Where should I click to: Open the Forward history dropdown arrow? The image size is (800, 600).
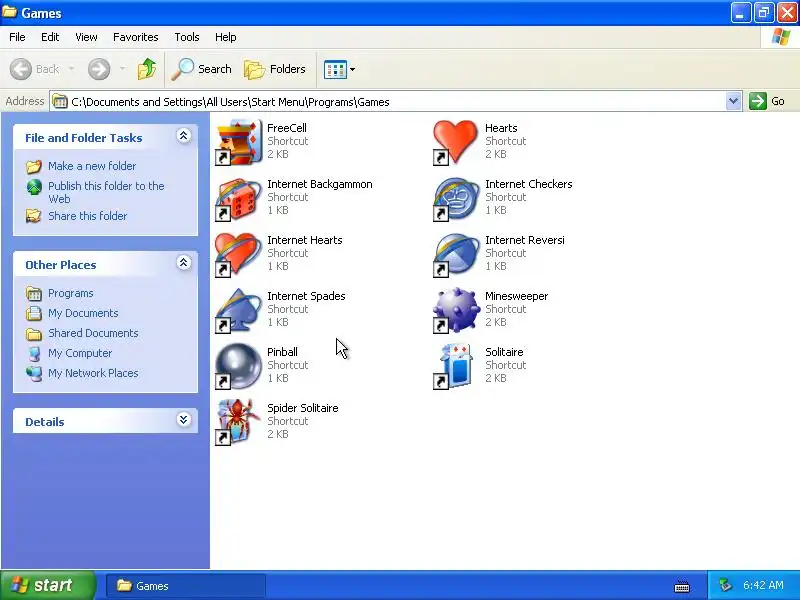coord(122,69)
